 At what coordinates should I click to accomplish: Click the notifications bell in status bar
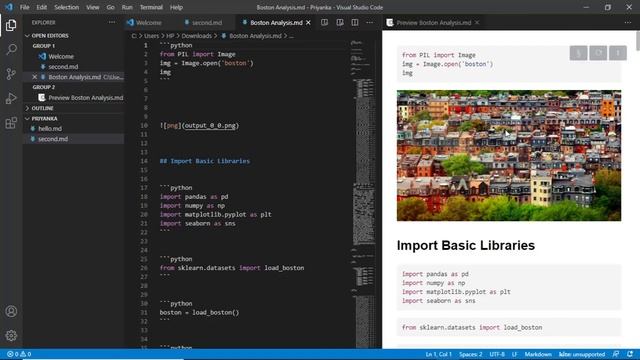coord(630,354)
